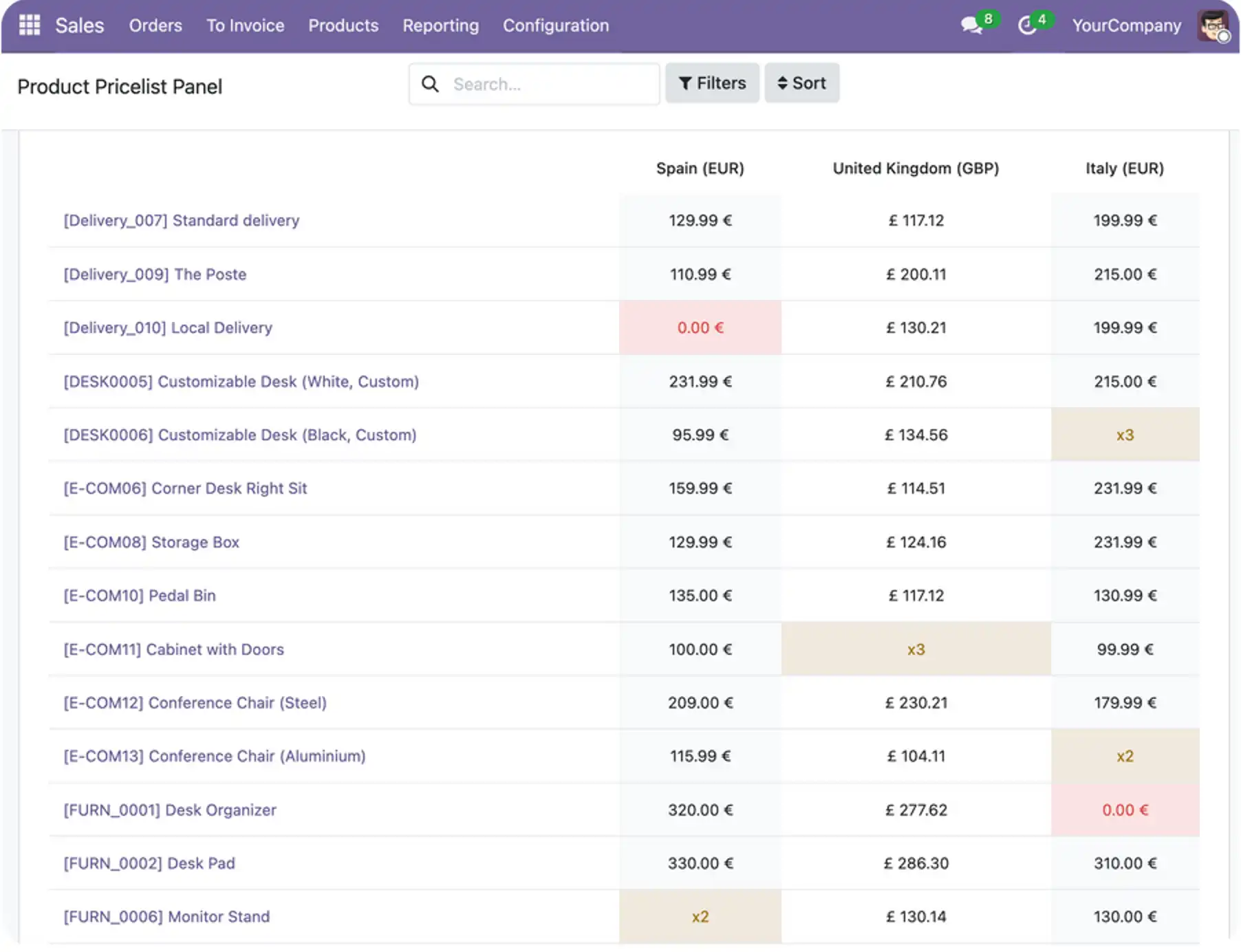This screenshot has width=1241, height=952.
Task: Click the magnifier search icon
Action: (x=430, y=84)
